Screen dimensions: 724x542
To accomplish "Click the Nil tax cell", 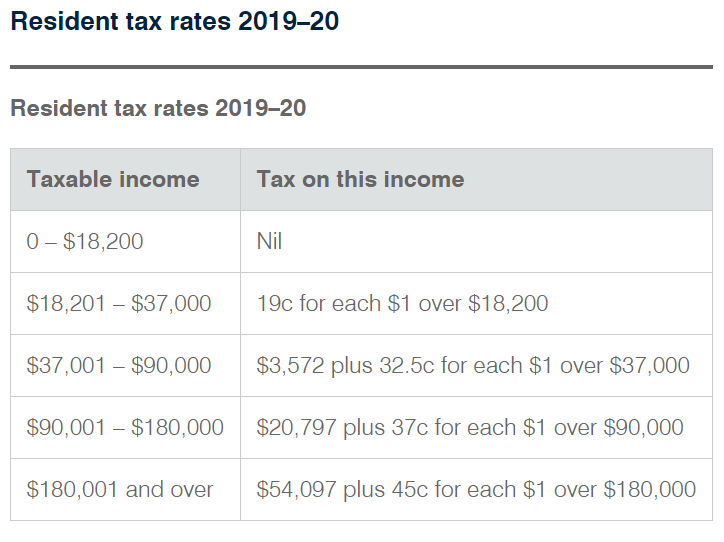I will tap(477, 241).
